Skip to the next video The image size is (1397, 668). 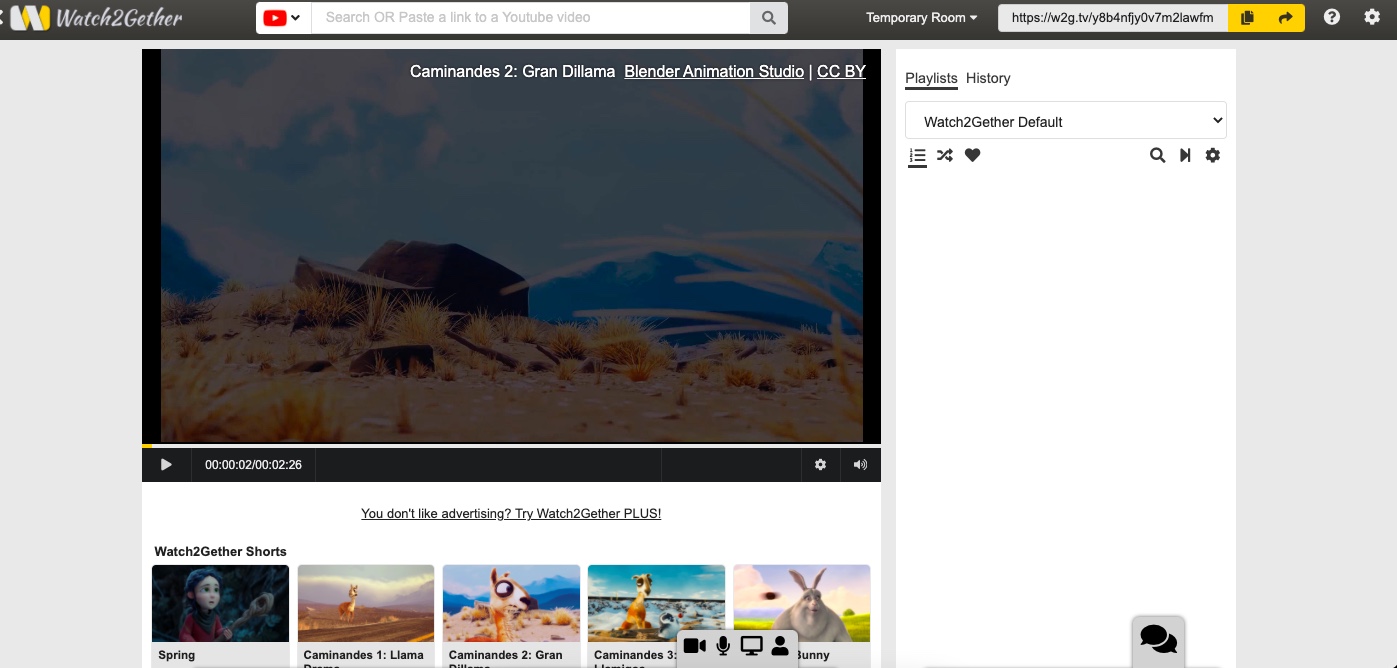coord(1185,155)
